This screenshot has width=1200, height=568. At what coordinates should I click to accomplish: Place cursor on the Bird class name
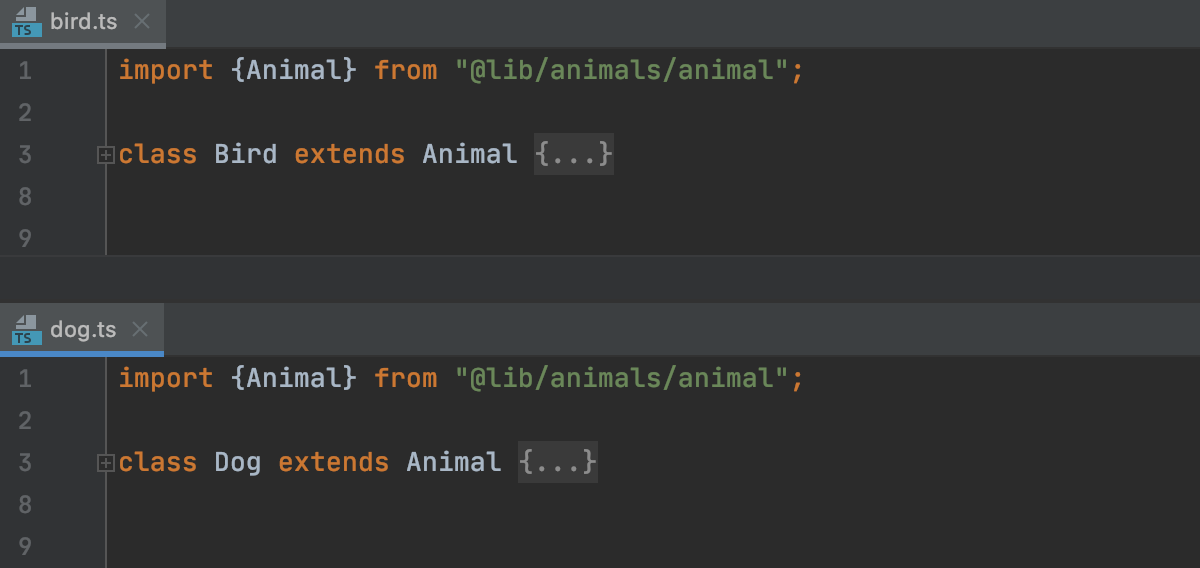pos(245,155)
